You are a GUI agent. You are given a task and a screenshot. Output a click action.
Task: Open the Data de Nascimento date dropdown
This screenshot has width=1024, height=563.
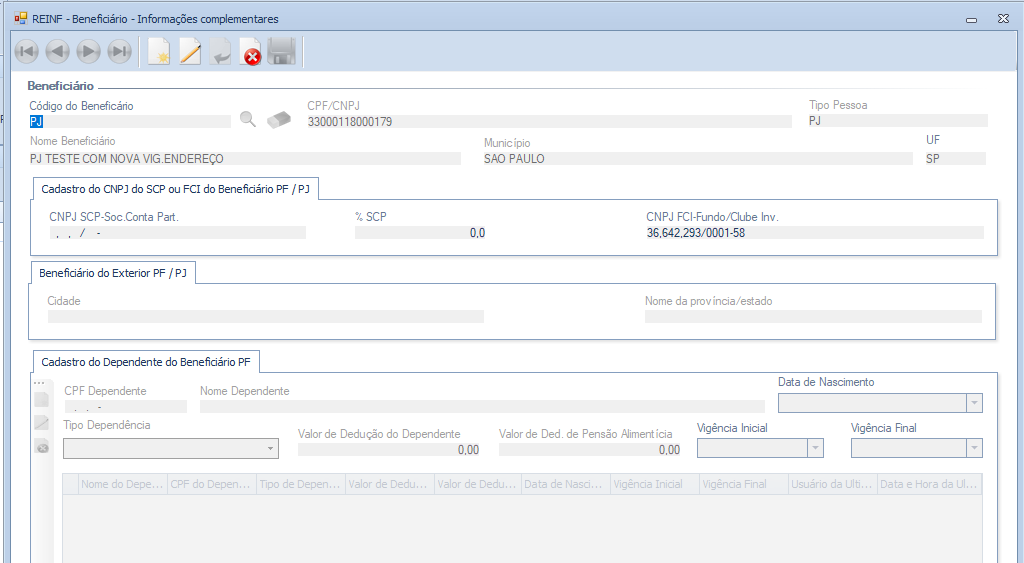(x=974, y=403)
